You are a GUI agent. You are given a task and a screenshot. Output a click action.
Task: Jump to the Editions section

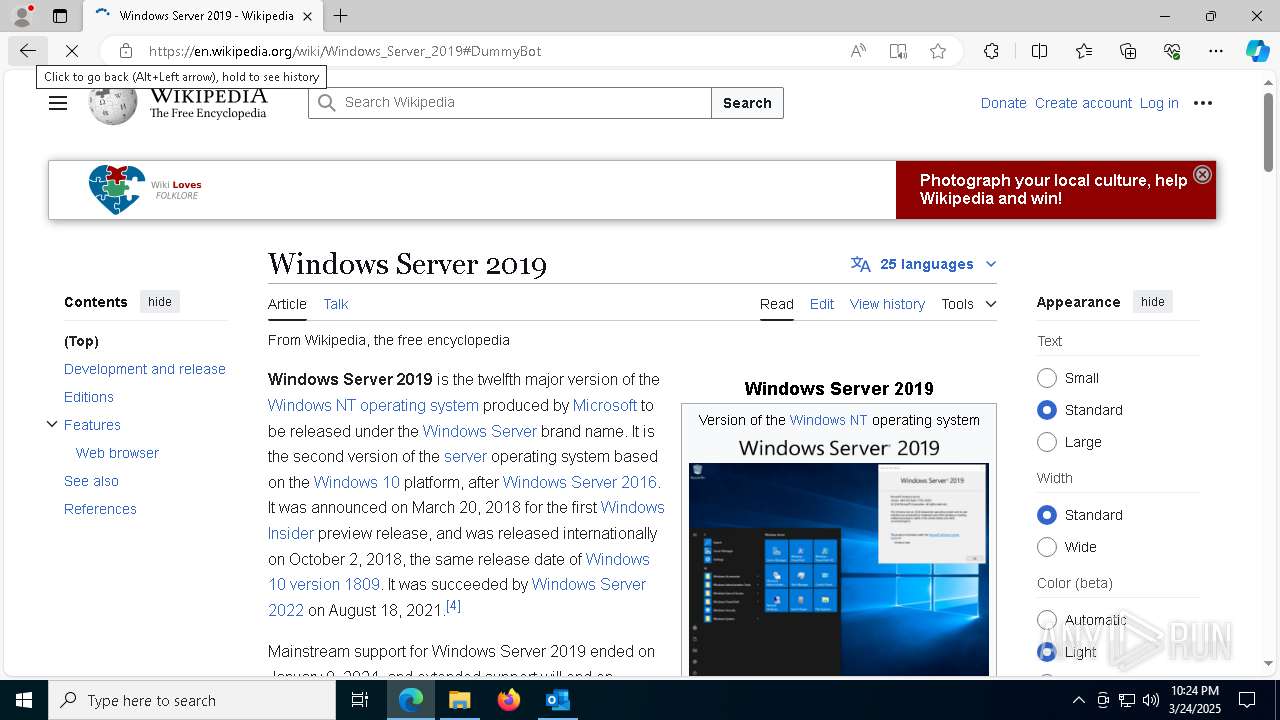pyautogui.click(x=89, y=397)
